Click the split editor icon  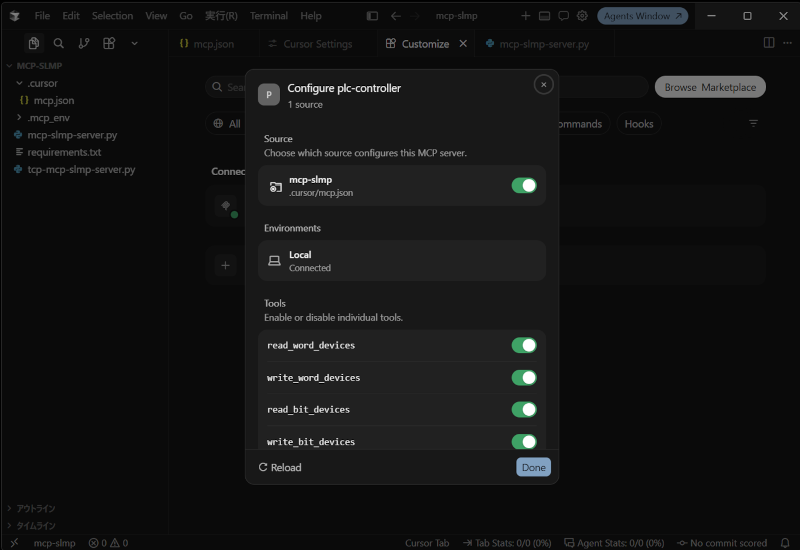click(x=769, y=43)
